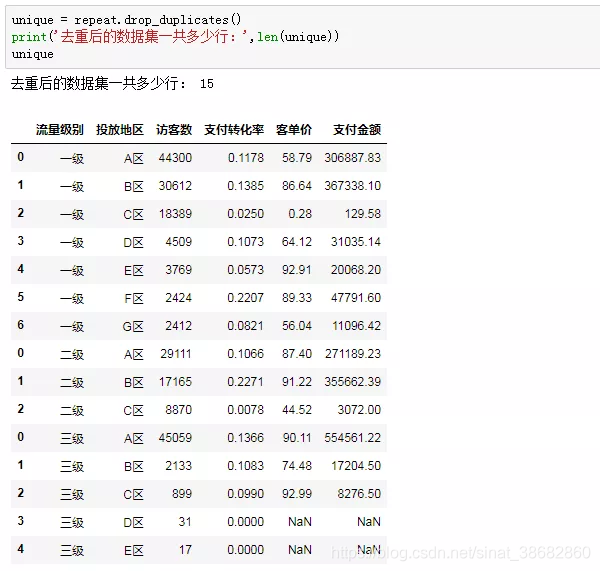The height and width of the screenshot is (571, 600).
Task: Click the payment amount 47791.60
Action: 356,298
